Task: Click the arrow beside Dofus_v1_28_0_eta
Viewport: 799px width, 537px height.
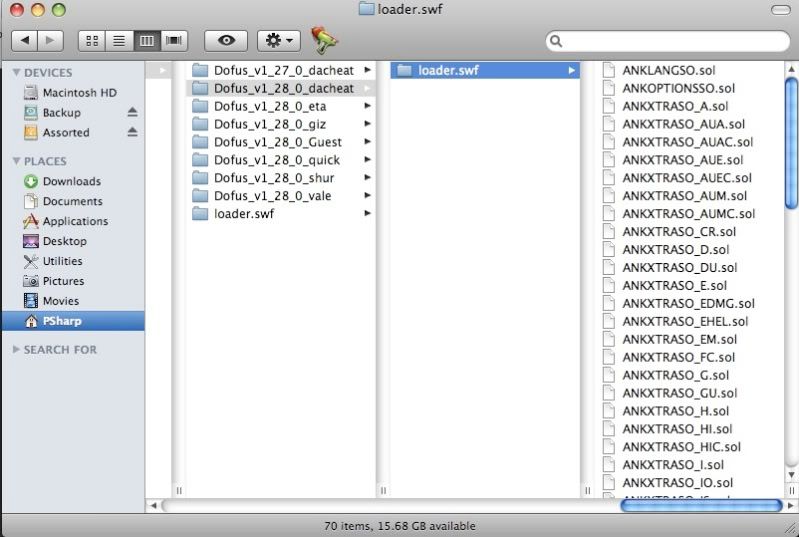Action: [x=367, y=106]
